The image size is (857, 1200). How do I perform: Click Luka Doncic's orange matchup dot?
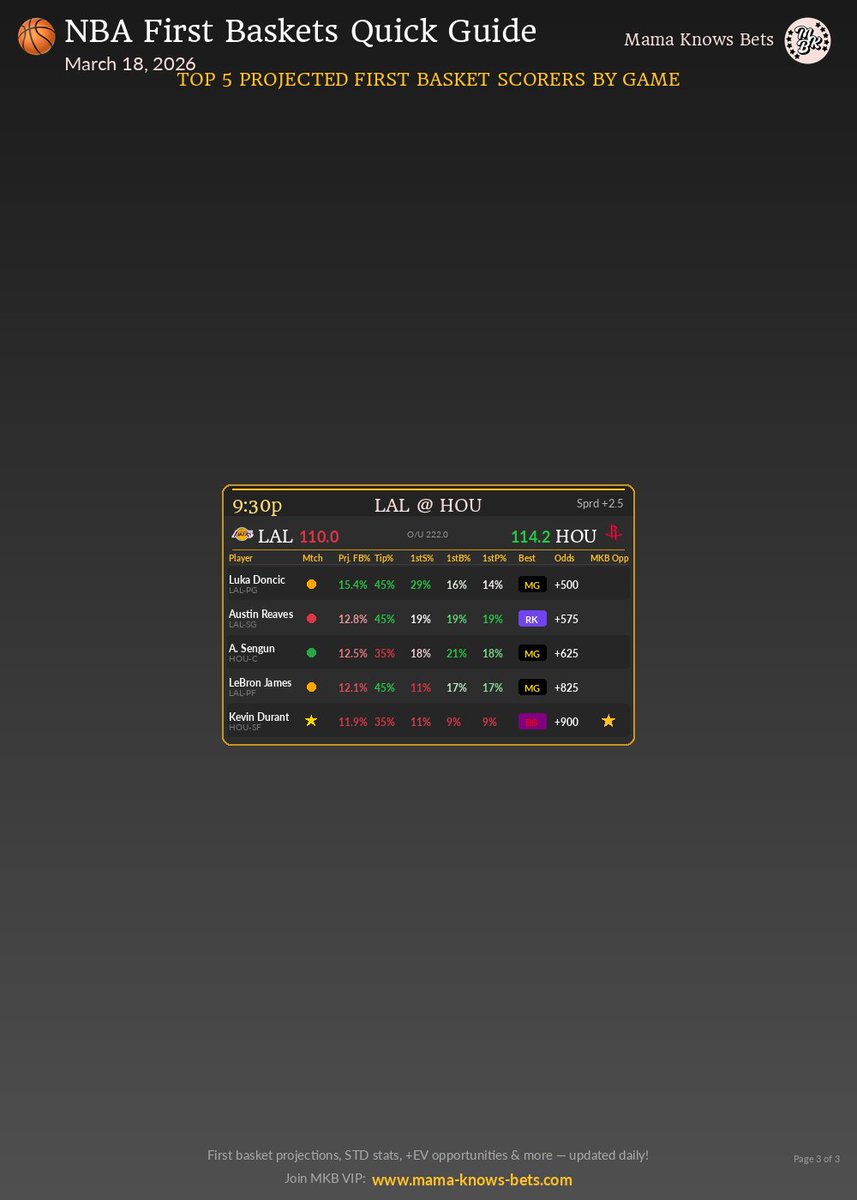tap(311, 585)
